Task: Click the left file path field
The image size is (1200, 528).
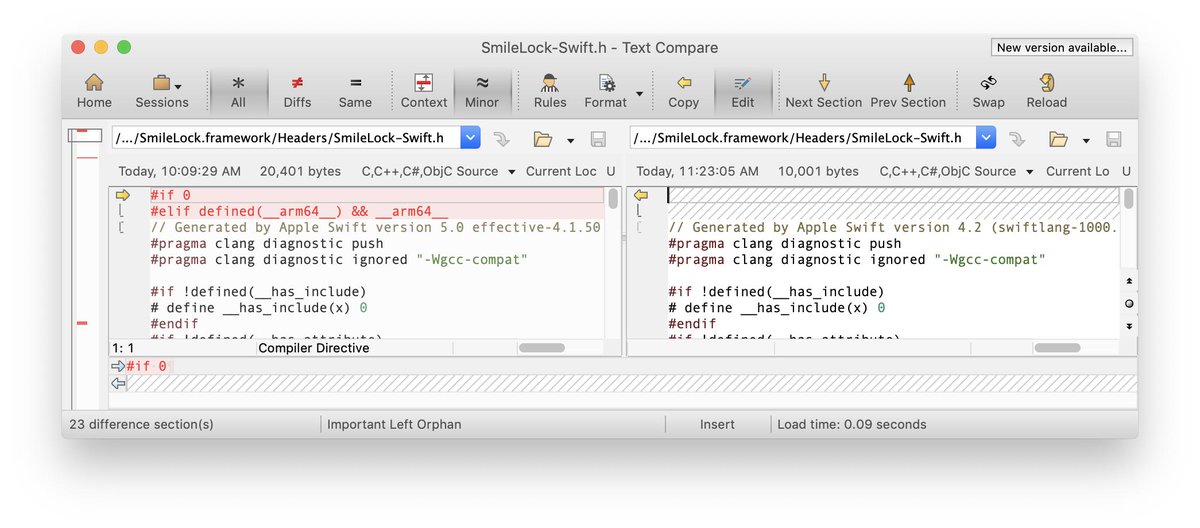Action: point(285,138)
